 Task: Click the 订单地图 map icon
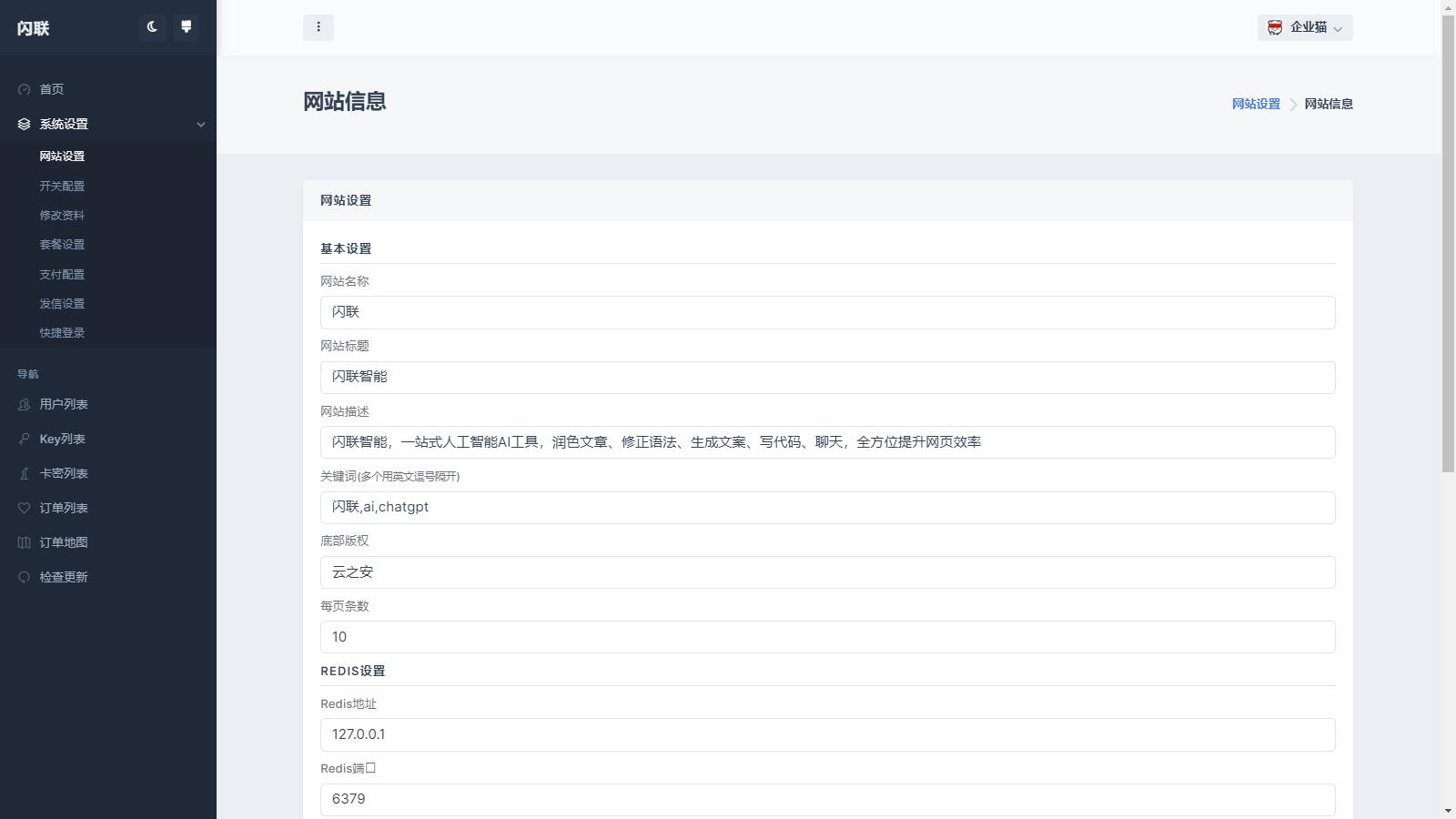pyautogui.click(x=23, y=542)
